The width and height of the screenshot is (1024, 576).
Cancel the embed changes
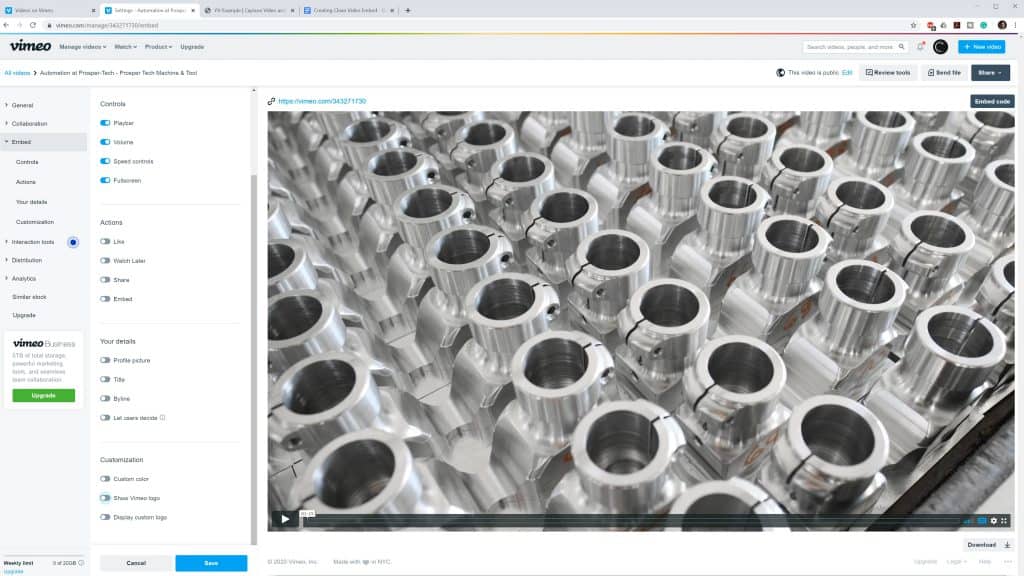(x=136, y=563)
